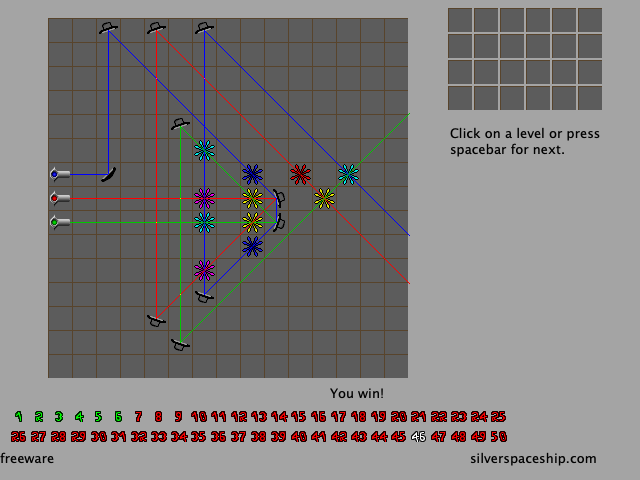Load level 10

click(199, 417)
